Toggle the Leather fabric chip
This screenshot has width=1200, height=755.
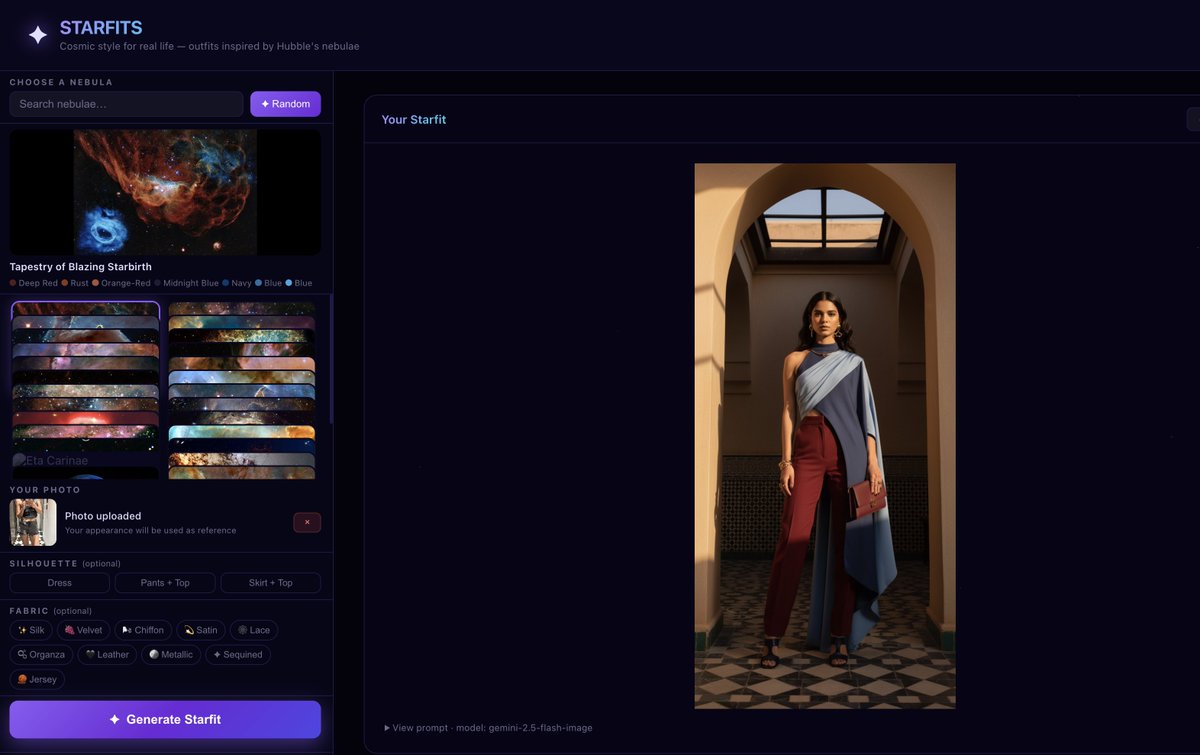[x=107, y=655]
